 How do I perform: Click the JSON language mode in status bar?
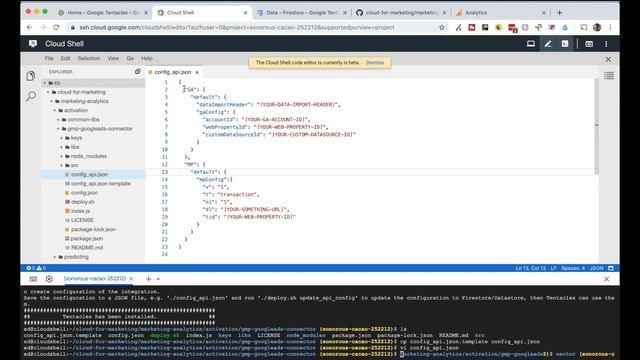click(x=597, y=268)
